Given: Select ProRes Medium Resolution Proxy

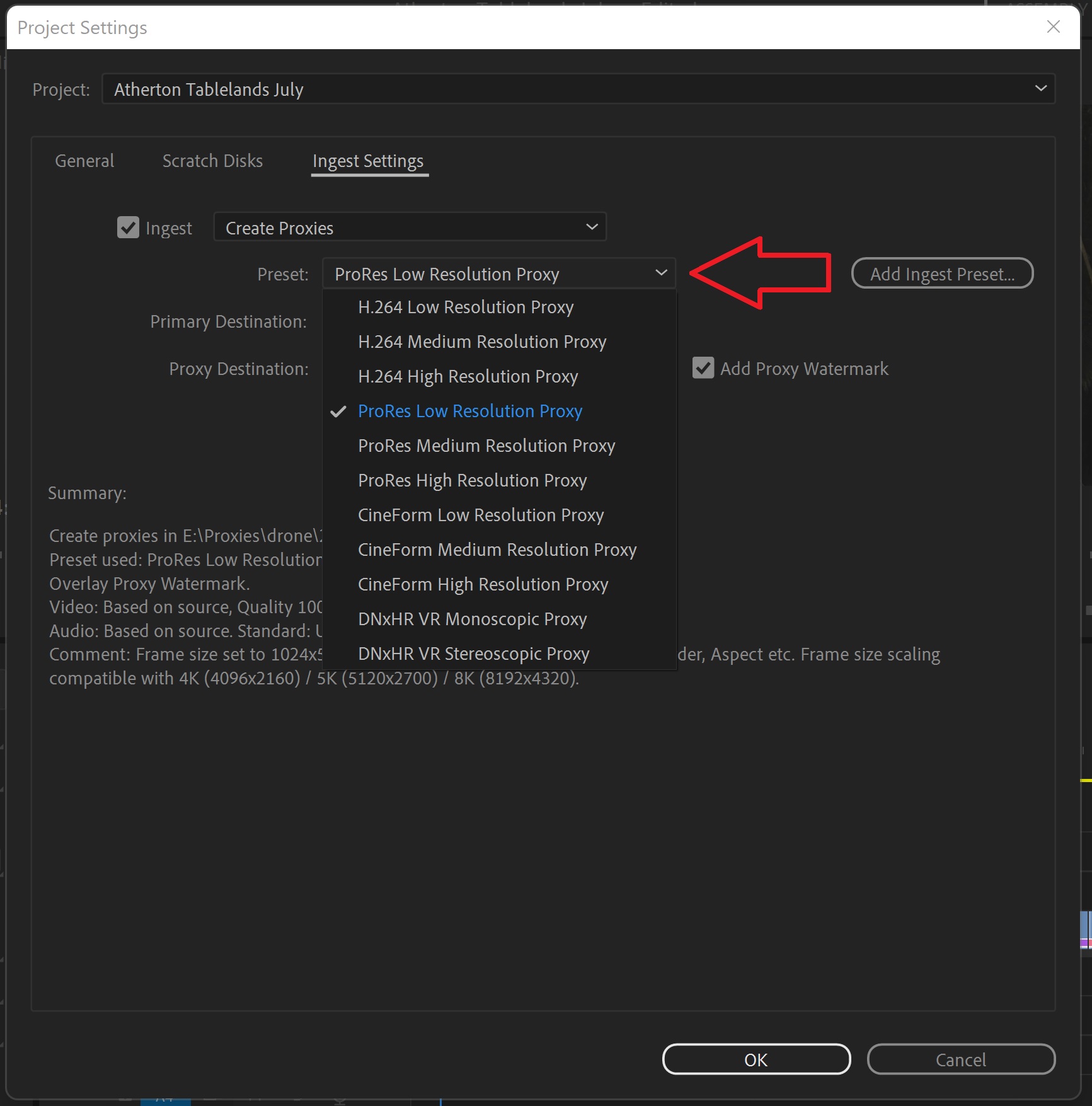Looking at the screenshot, I should click(x=486, y=446).
